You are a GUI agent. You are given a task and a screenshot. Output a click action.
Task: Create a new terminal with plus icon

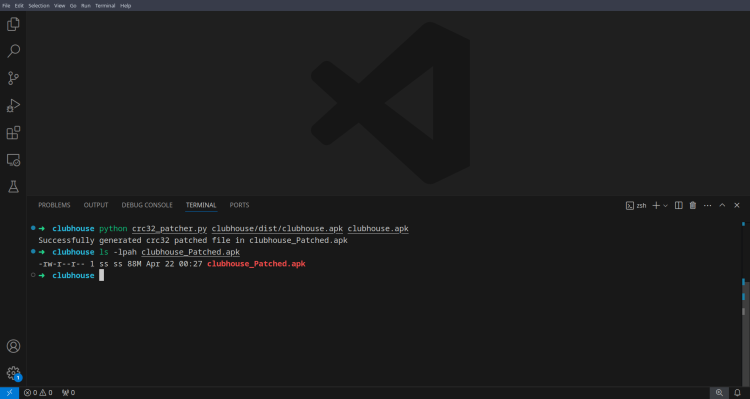(x=656, y=206)
